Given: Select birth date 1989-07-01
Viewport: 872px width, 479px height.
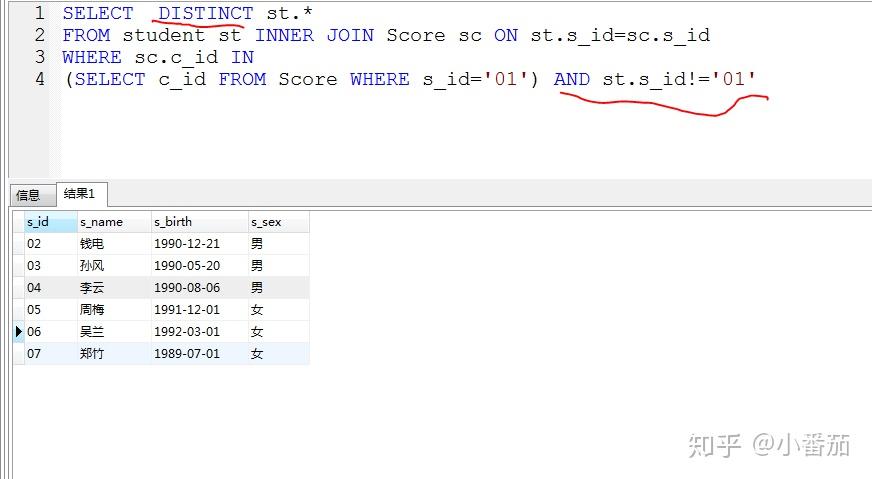Looking at the screenshot, I should (x=200, y=353).
